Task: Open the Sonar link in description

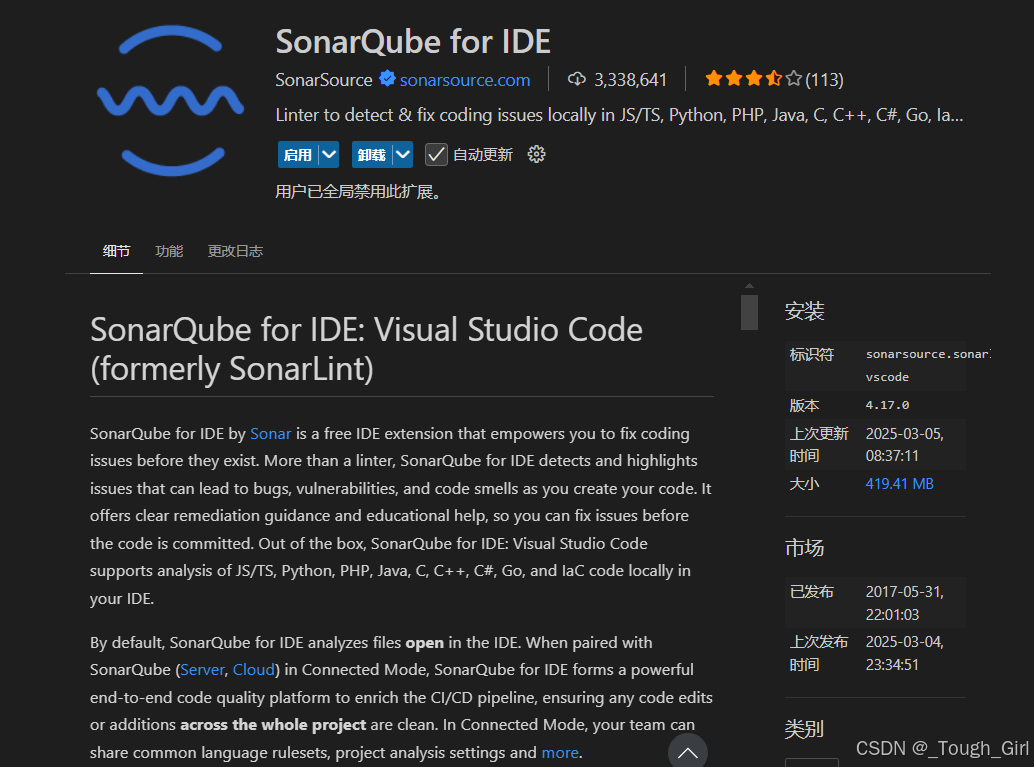Action: coord(270,433)
